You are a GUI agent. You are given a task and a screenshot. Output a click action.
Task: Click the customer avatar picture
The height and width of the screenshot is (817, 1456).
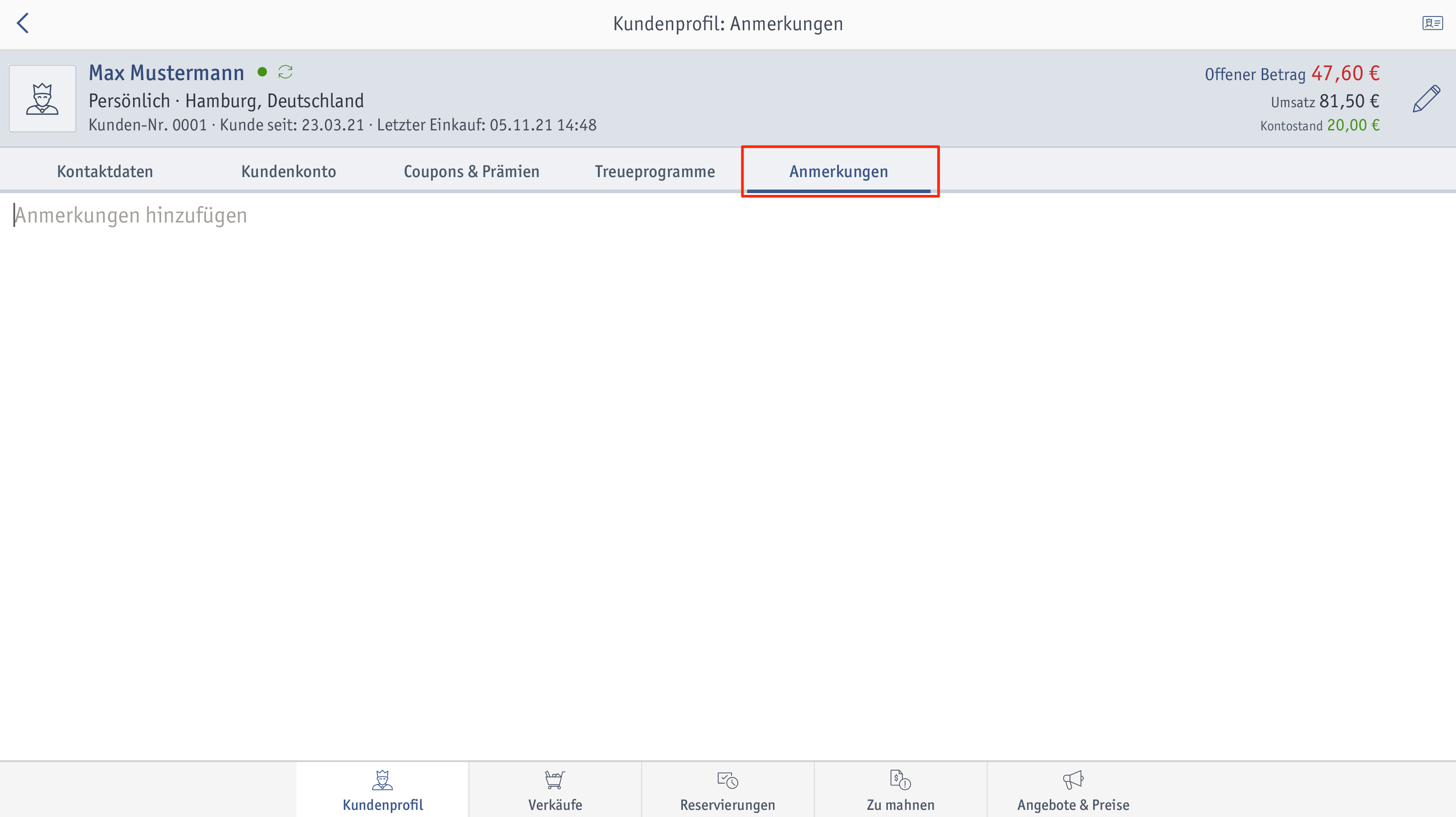coord(42,98)
